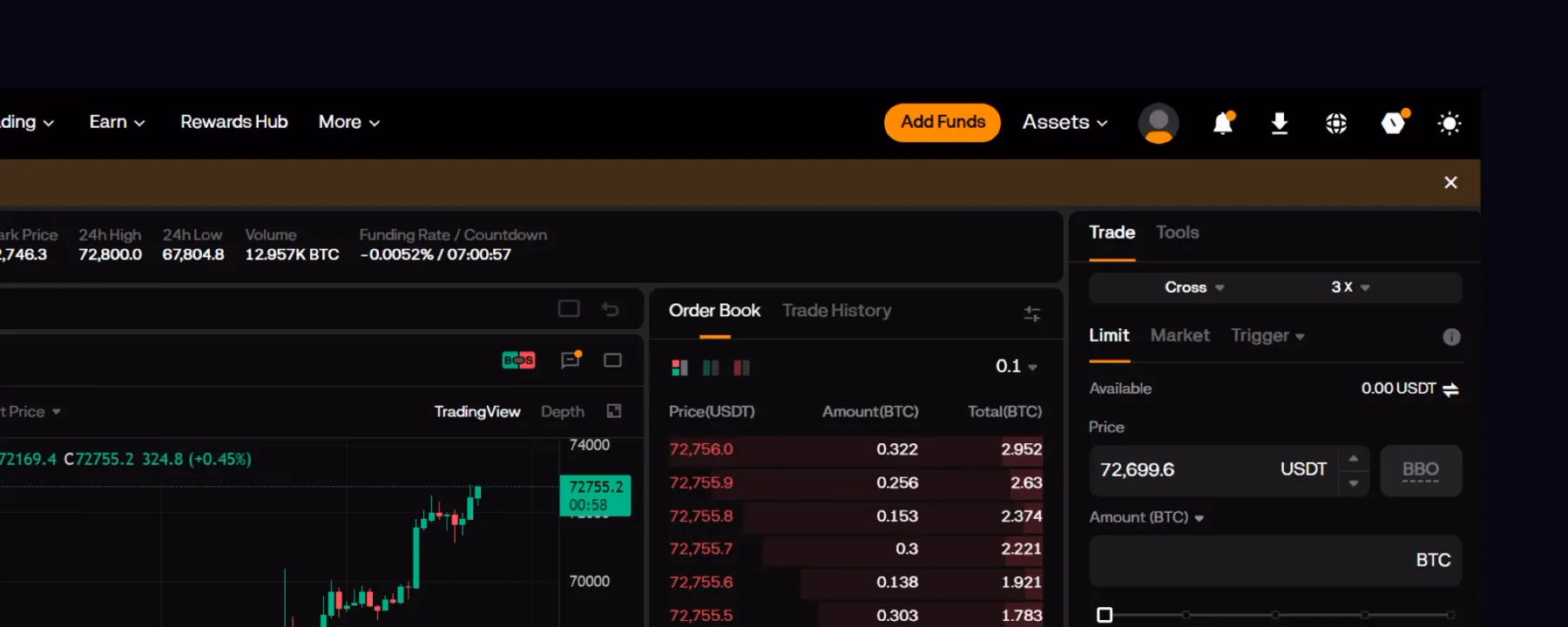Click the Amount BTC input field
1568x627 pixels.
click(1275, 560)
